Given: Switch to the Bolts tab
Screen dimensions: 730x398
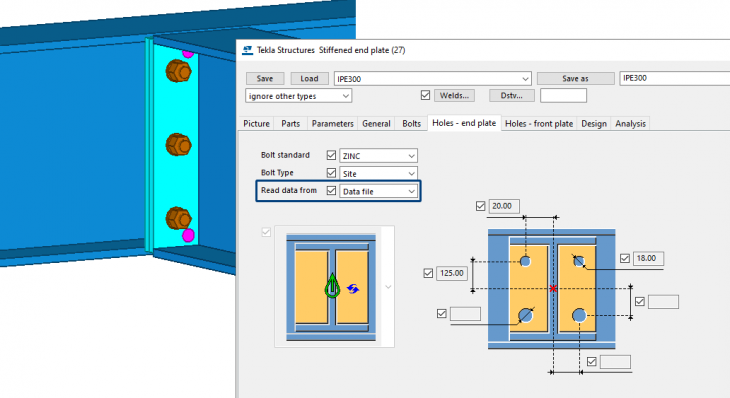Looking at the screenshot, I should (x=411, y=123).
